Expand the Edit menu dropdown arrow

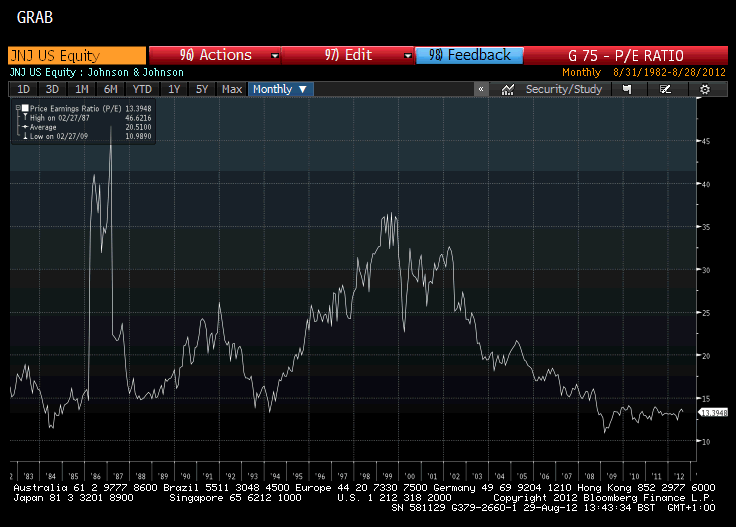point(408,56)
